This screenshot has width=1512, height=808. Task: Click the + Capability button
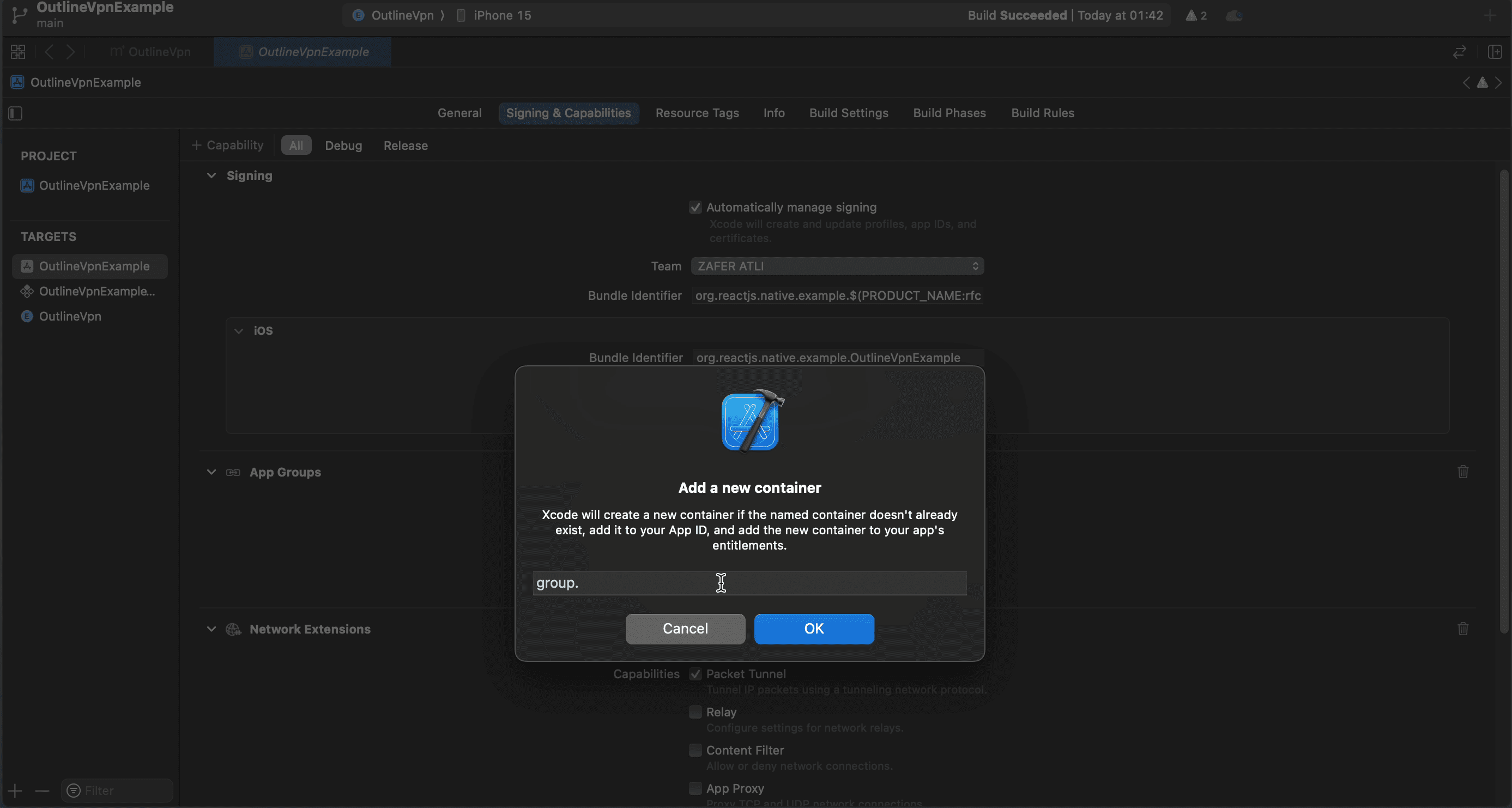228,145
